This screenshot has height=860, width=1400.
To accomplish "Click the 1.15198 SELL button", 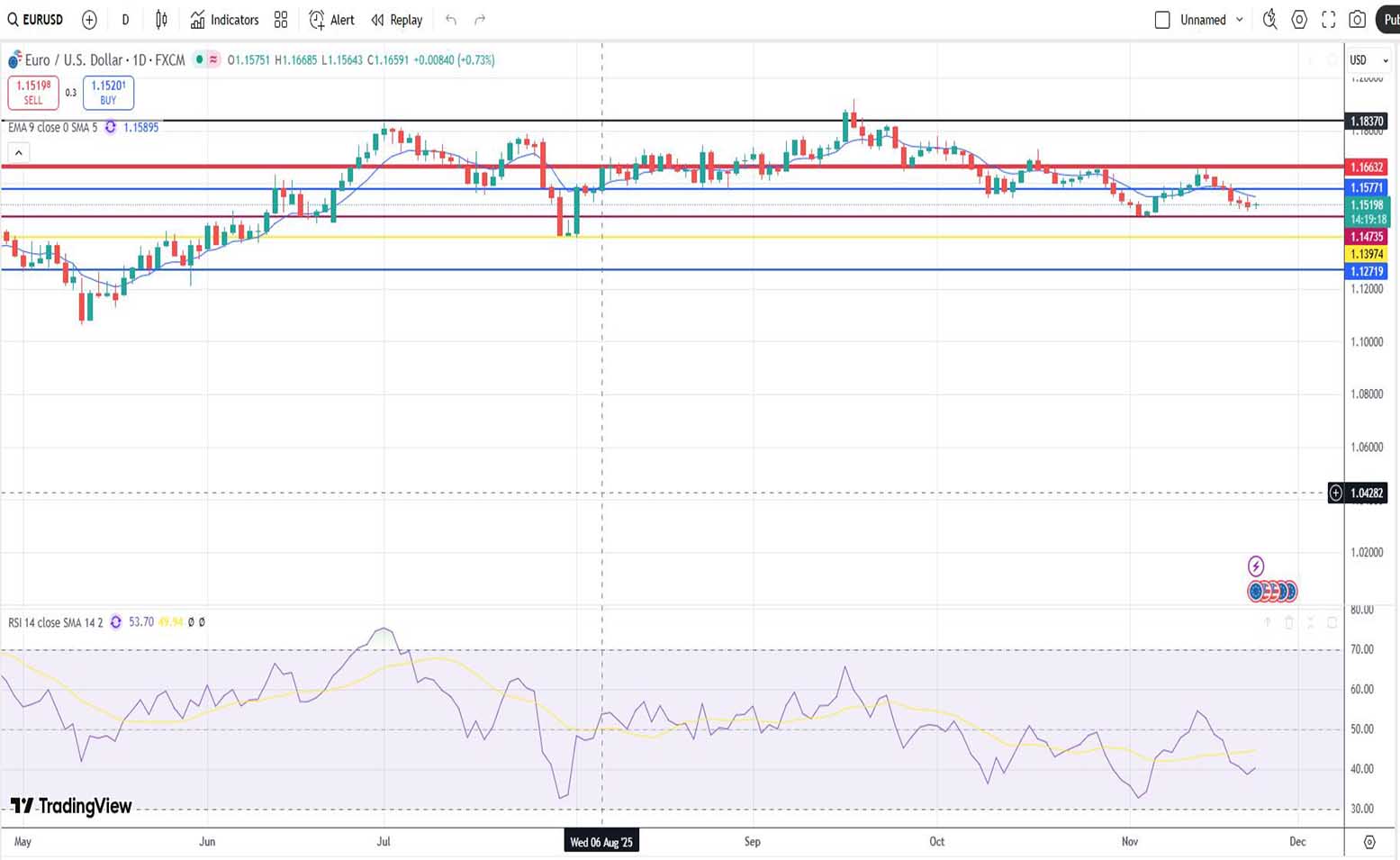I will coord(33,93).
